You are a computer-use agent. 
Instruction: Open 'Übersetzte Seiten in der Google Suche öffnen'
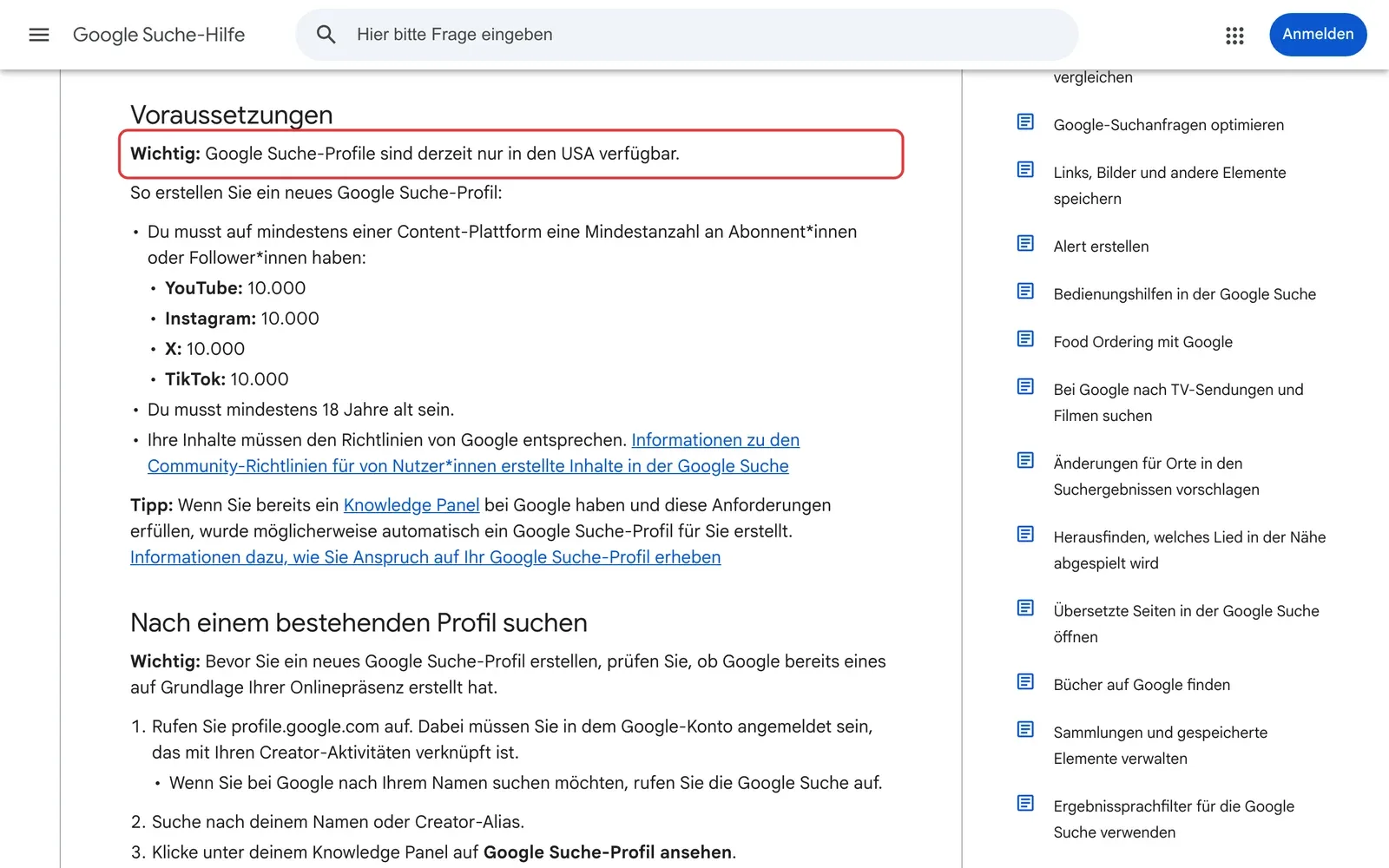pos(1186,624)
